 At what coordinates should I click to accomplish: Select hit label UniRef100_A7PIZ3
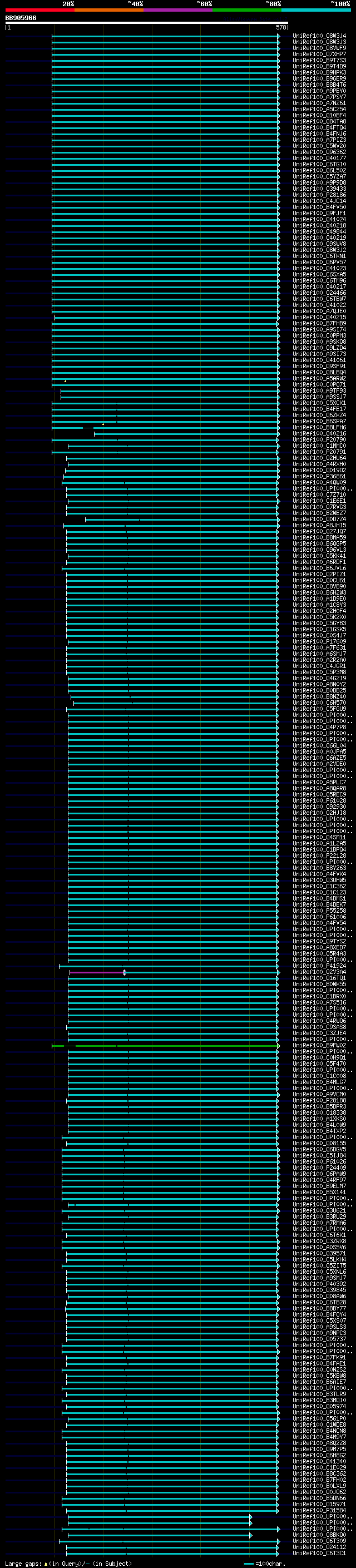point(319,140)
